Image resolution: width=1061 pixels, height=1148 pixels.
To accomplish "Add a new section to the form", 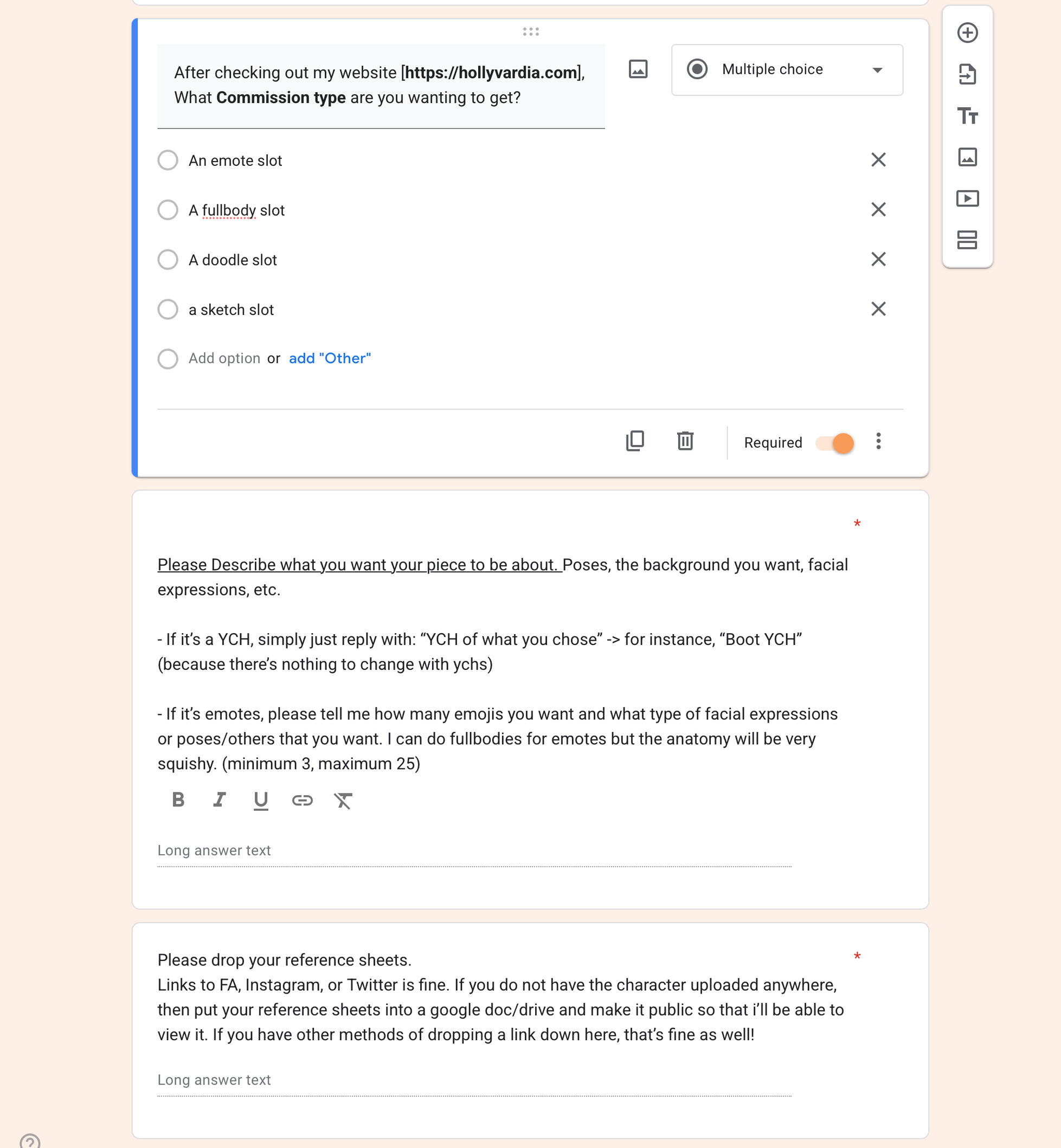I will coord(967,240).
